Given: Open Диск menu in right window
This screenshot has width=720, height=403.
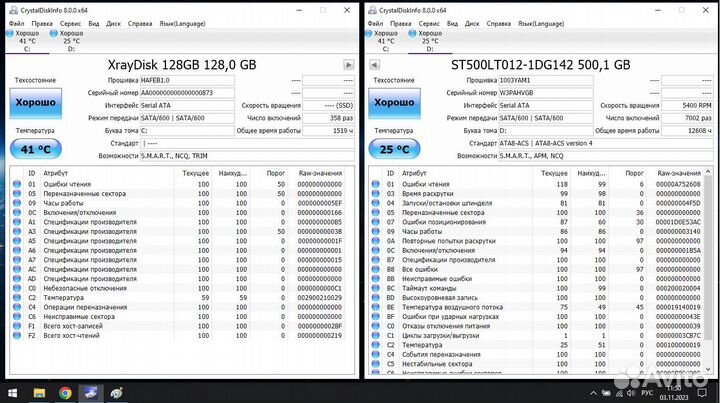Looking at the screenshot, I should pos(472,23).
